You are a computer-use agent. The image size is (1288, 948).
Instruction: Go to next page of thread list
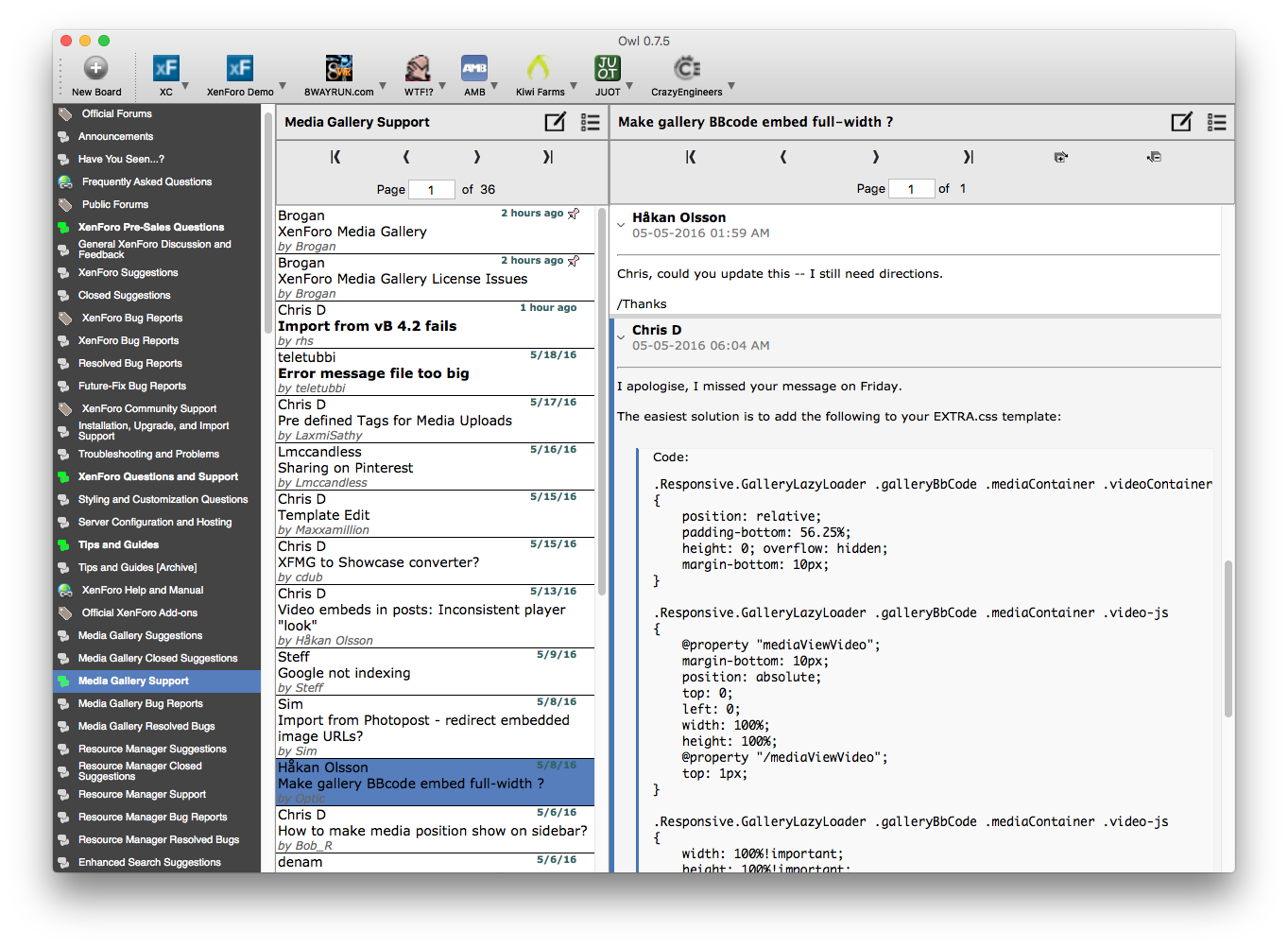click(x=477, y=157)
